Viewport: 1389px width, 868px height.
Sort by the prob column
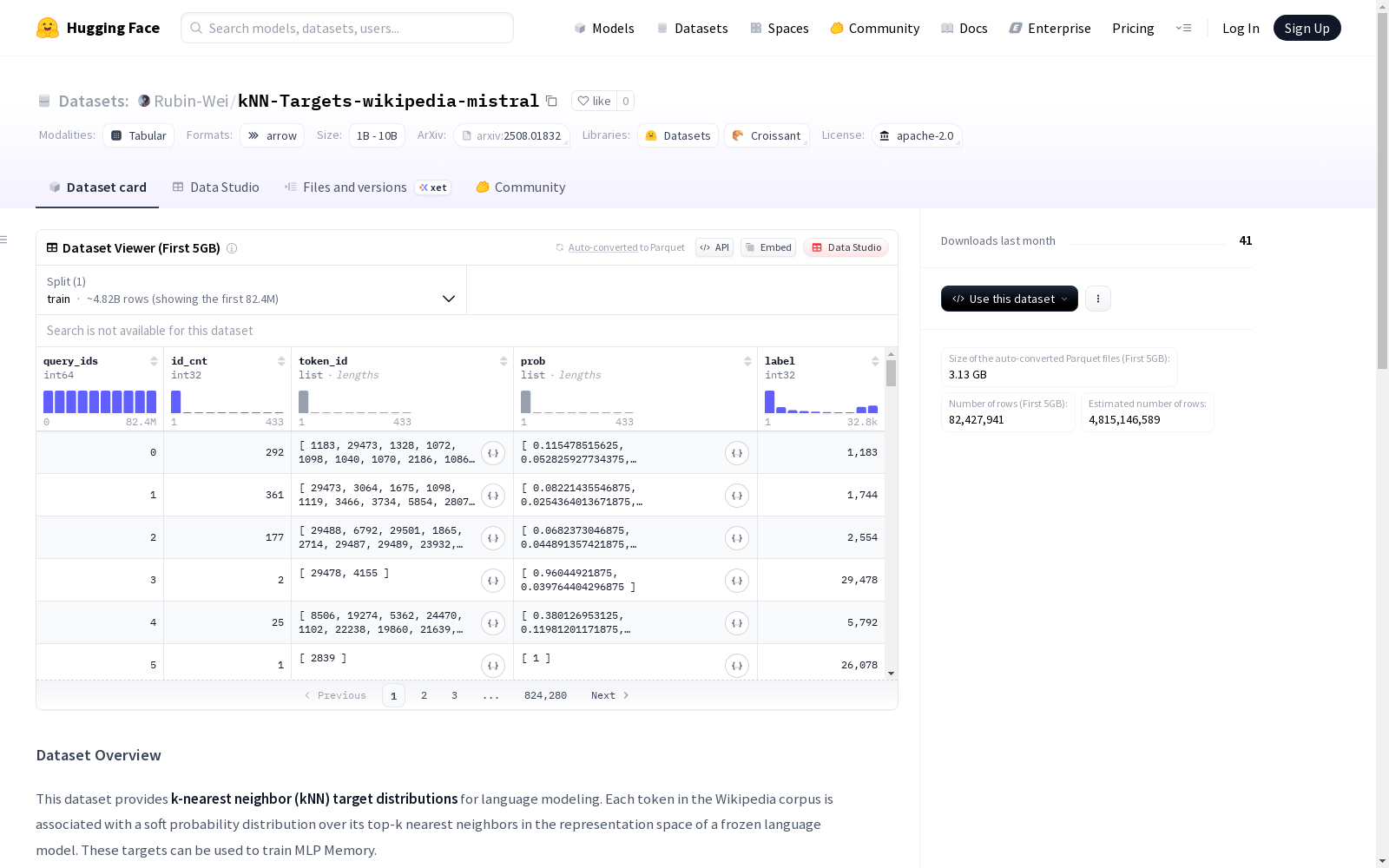(x=747, y=361)
